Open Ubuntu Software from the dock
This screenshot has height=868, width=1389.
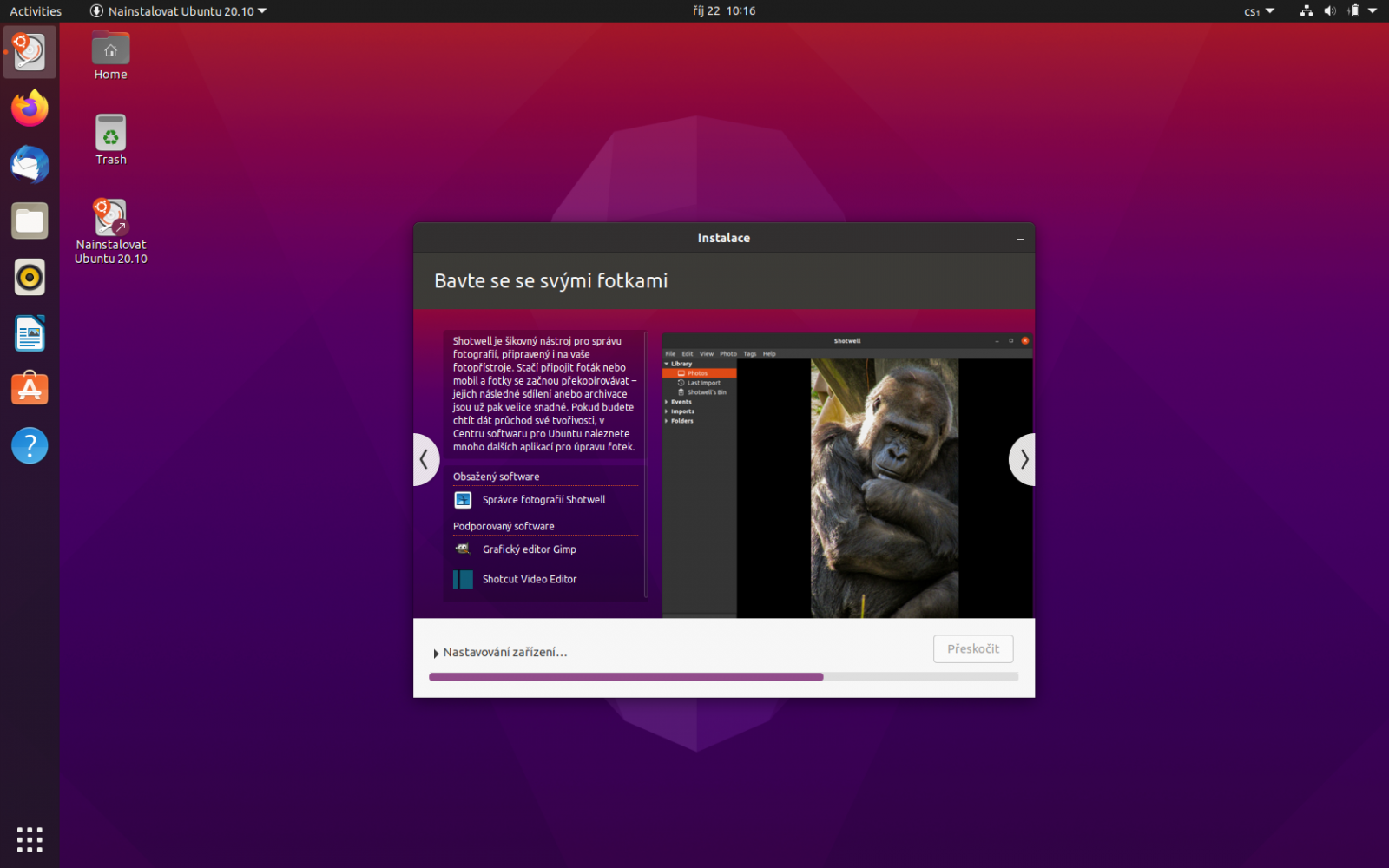[29, 389]
